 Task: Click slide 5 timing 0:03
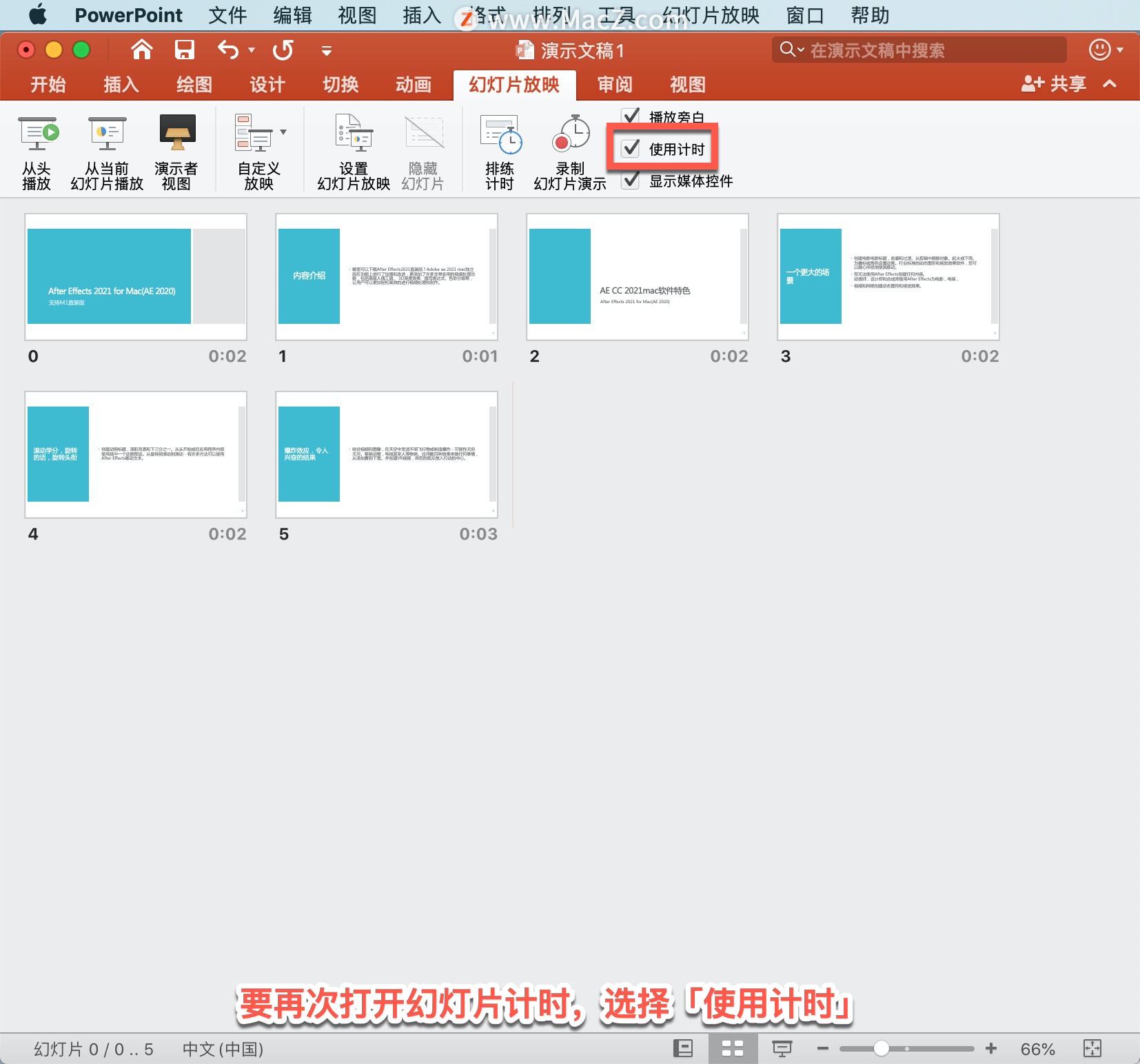click(478, 534)
